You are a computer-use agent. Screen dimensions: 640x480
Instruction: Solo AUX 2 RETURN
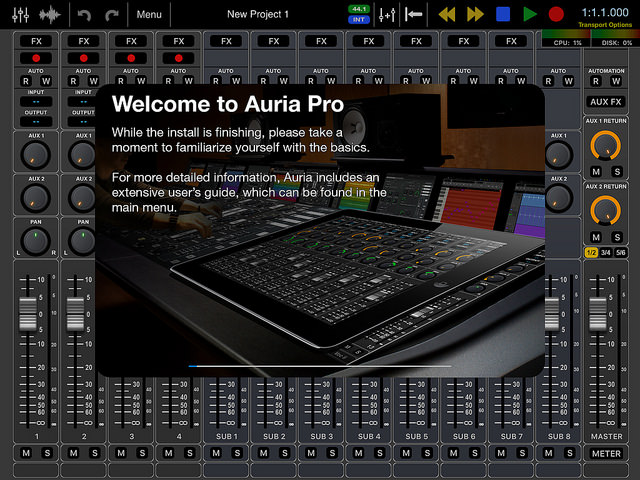coord(617,237)
